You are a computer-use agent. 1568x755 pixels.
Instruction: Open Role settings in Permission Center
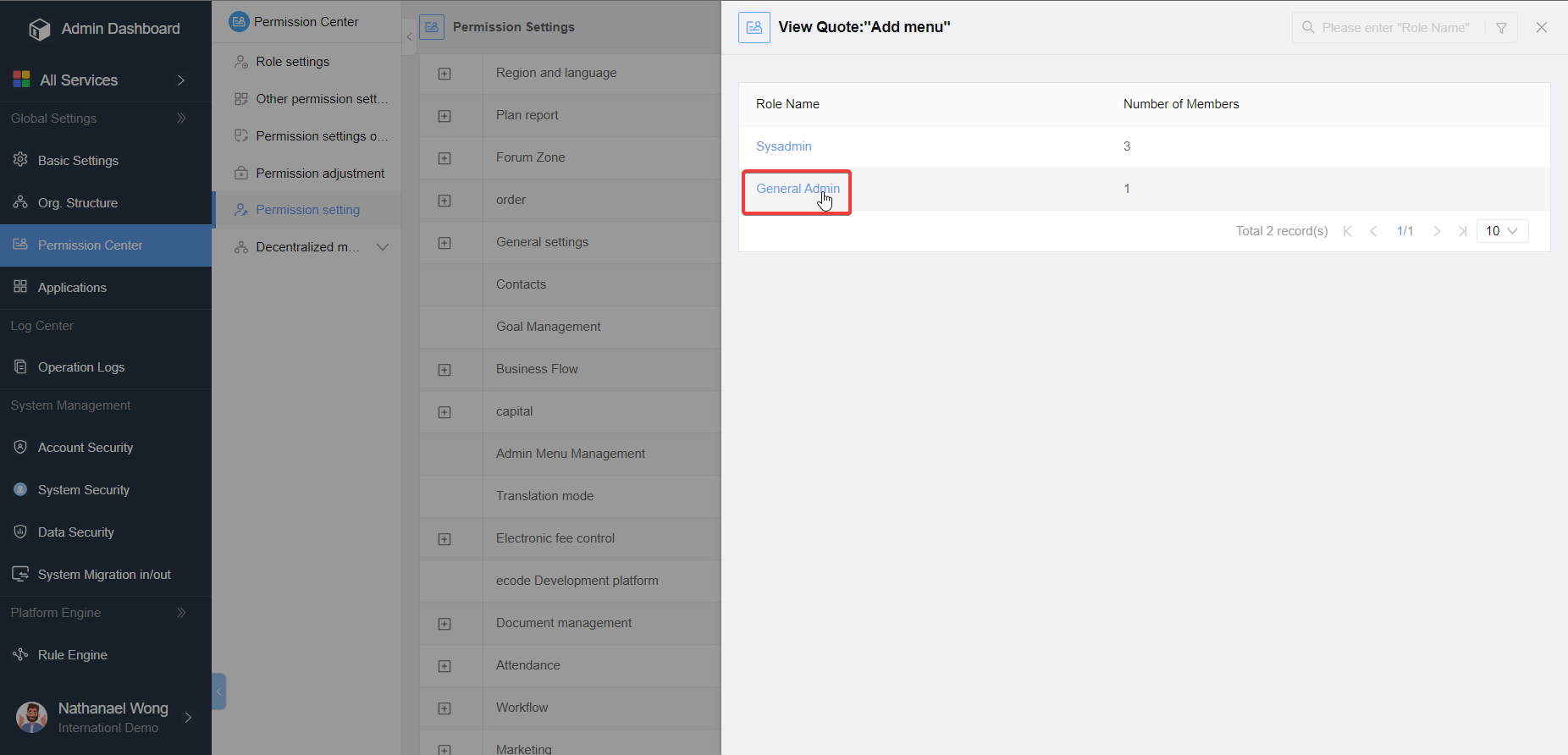292,62
